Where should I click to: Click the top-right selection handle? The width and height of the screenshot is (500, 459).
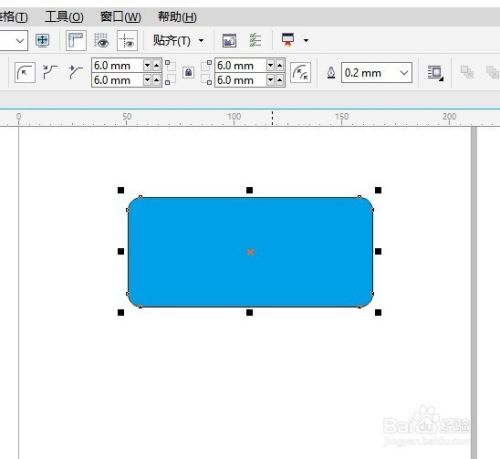378,190
